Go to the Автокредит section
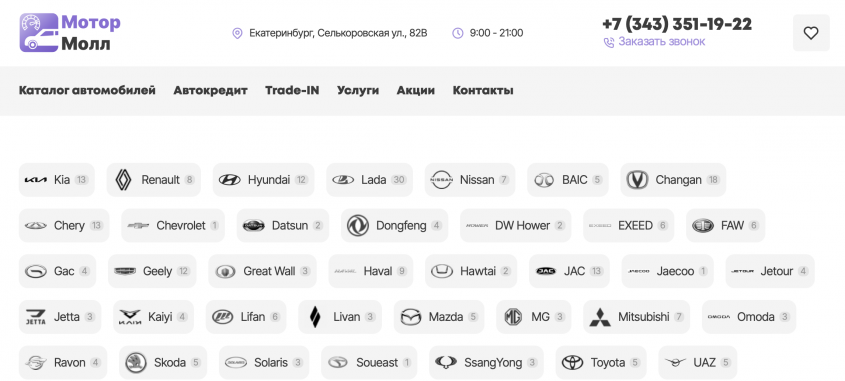Image resolution: width=845 pixels, height=381 pixels. coord(210,91)
